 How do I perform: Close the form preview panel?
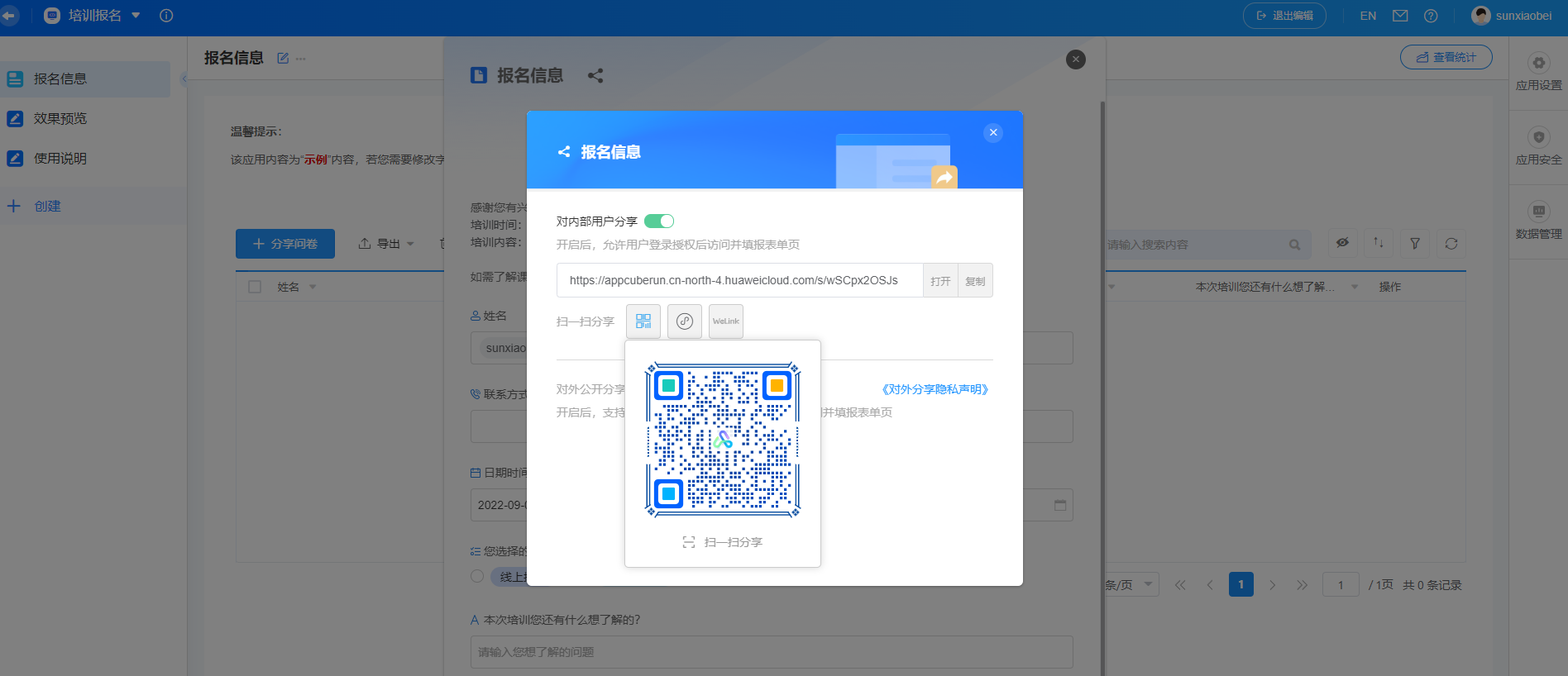pos(1076,60)
